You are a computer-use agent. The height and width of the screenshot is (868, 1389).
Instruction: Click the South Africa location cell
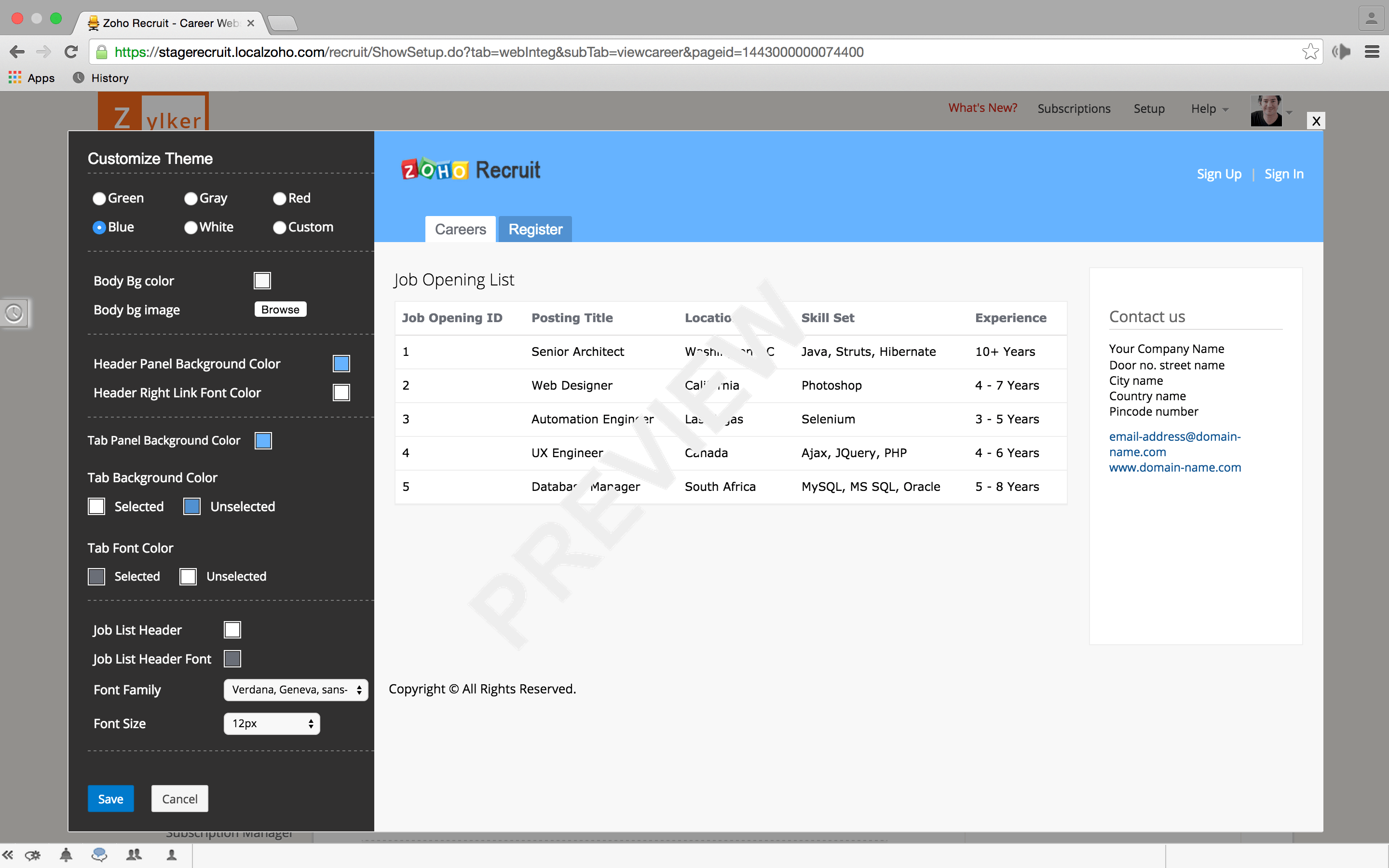(x=721, y=486)
